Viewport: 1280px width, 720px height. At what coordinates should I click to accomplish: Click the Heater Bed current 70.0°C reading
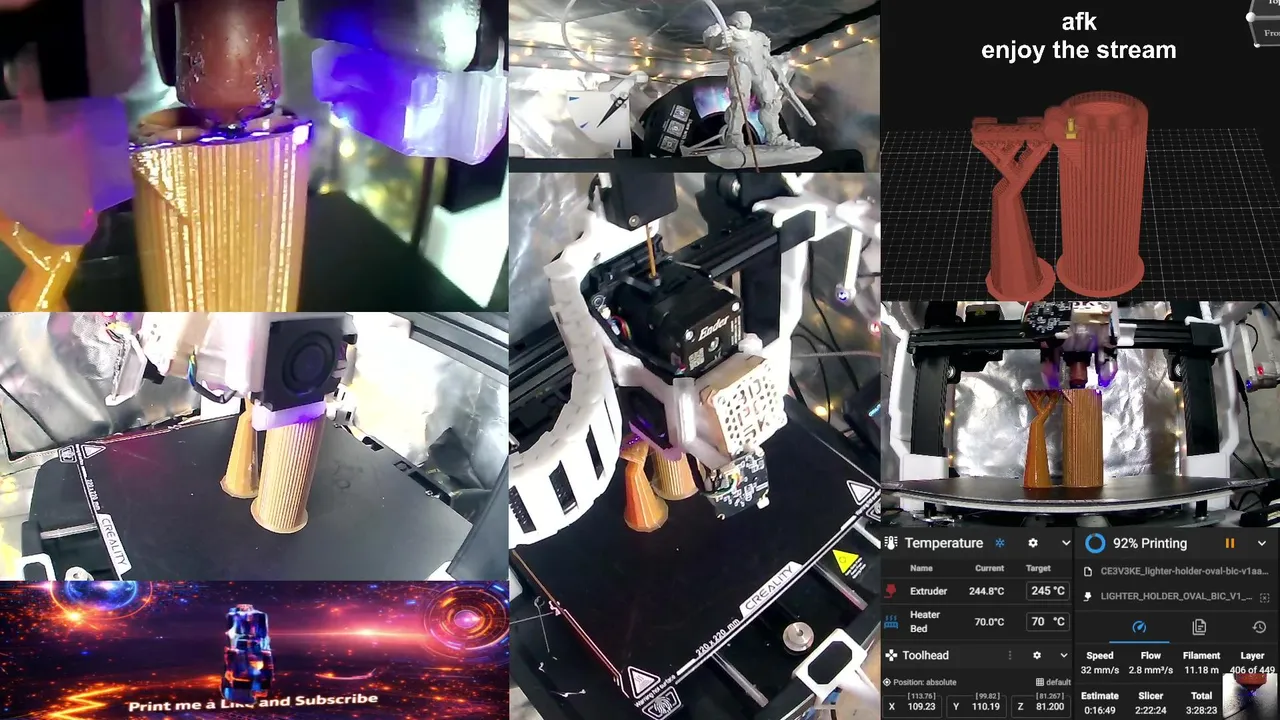point(989,621)
